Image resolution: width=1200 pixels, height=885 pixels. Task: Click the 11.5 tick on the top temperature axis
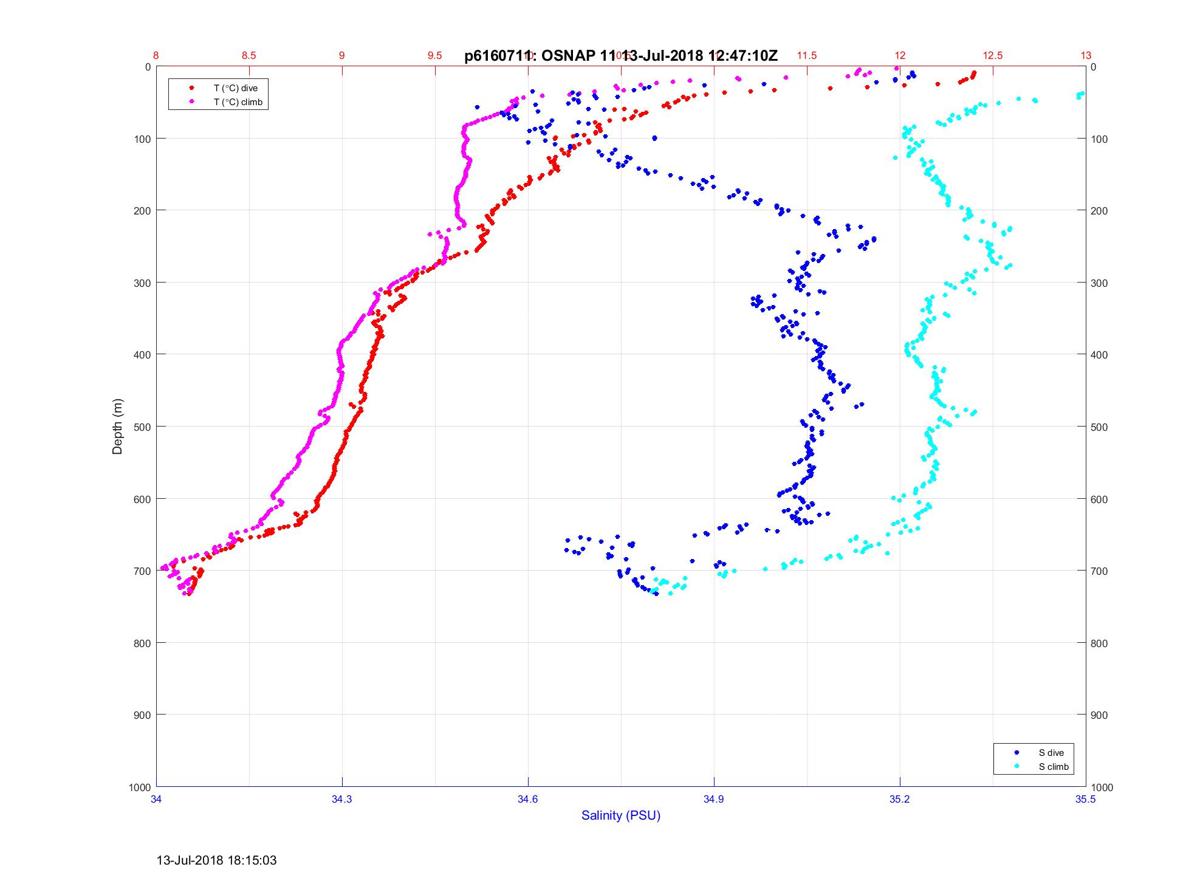tap(806, 56)
